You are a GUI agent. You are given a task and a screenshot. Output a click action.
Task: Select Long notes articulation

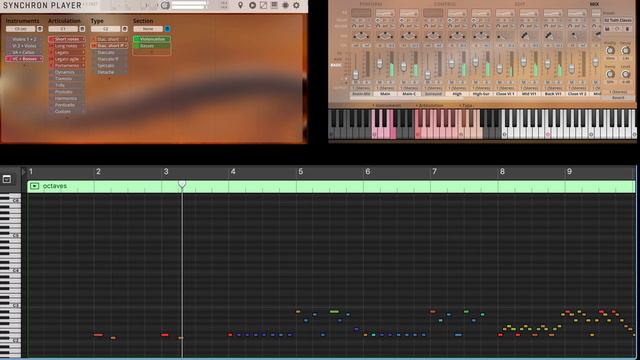[x=67, y=46]
